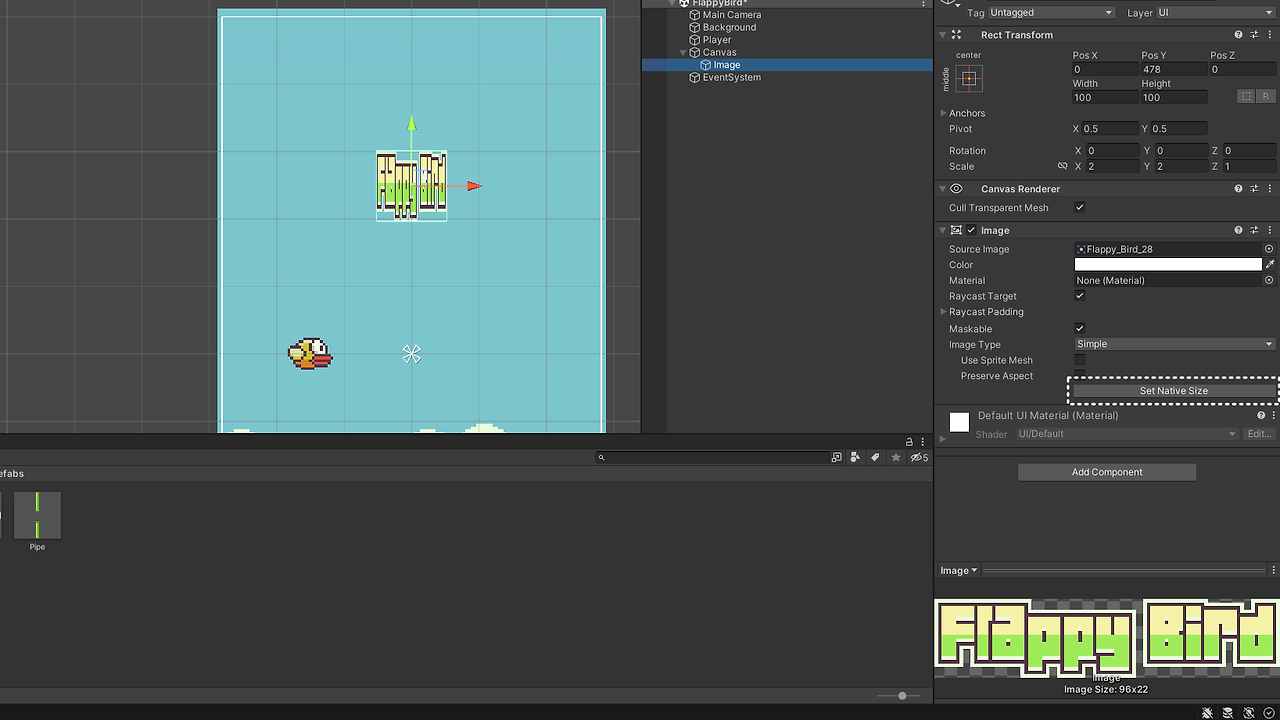Click the Width field showing 100

1103,97
